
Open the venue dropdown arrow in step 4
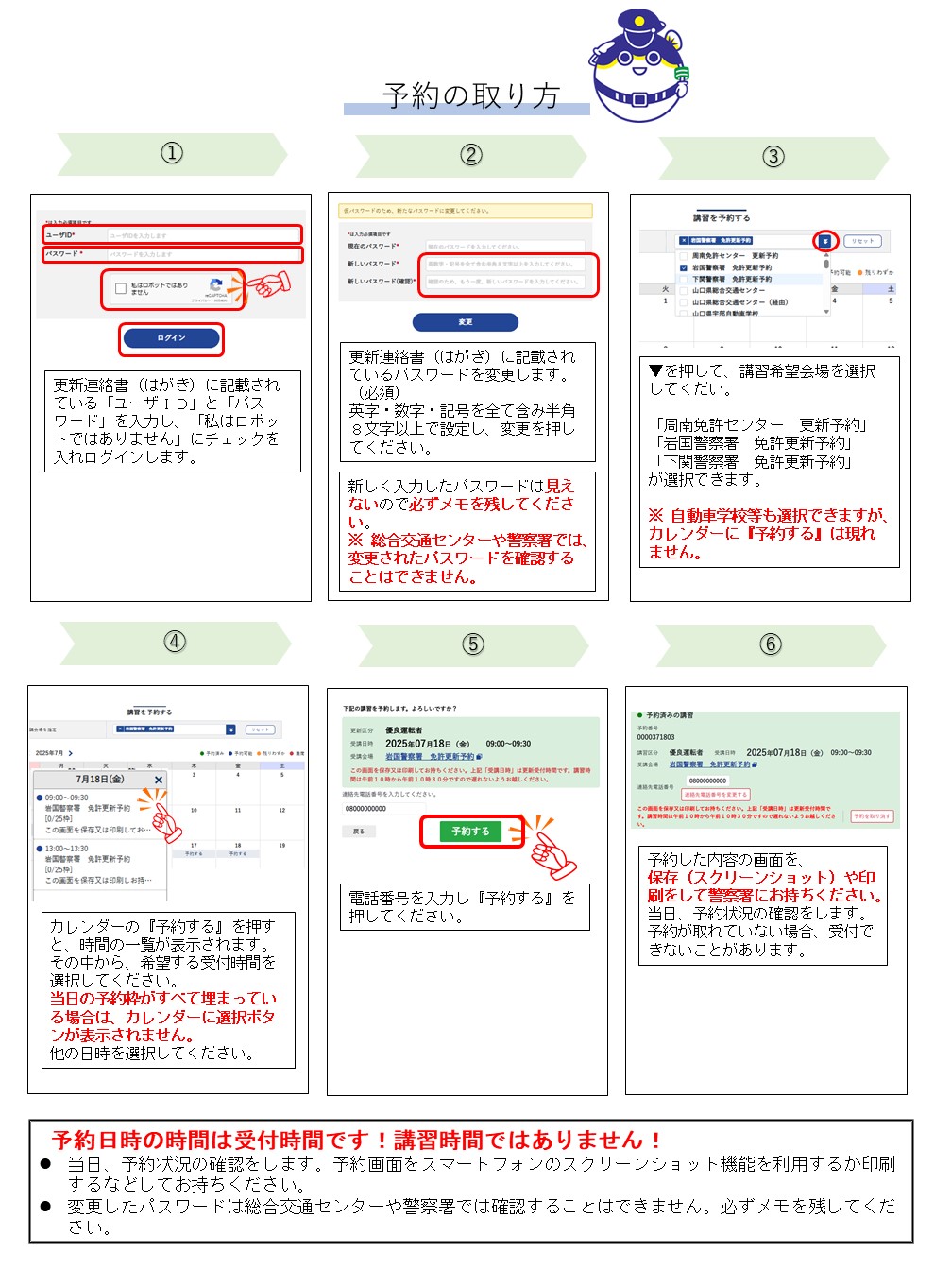[230, 729]
